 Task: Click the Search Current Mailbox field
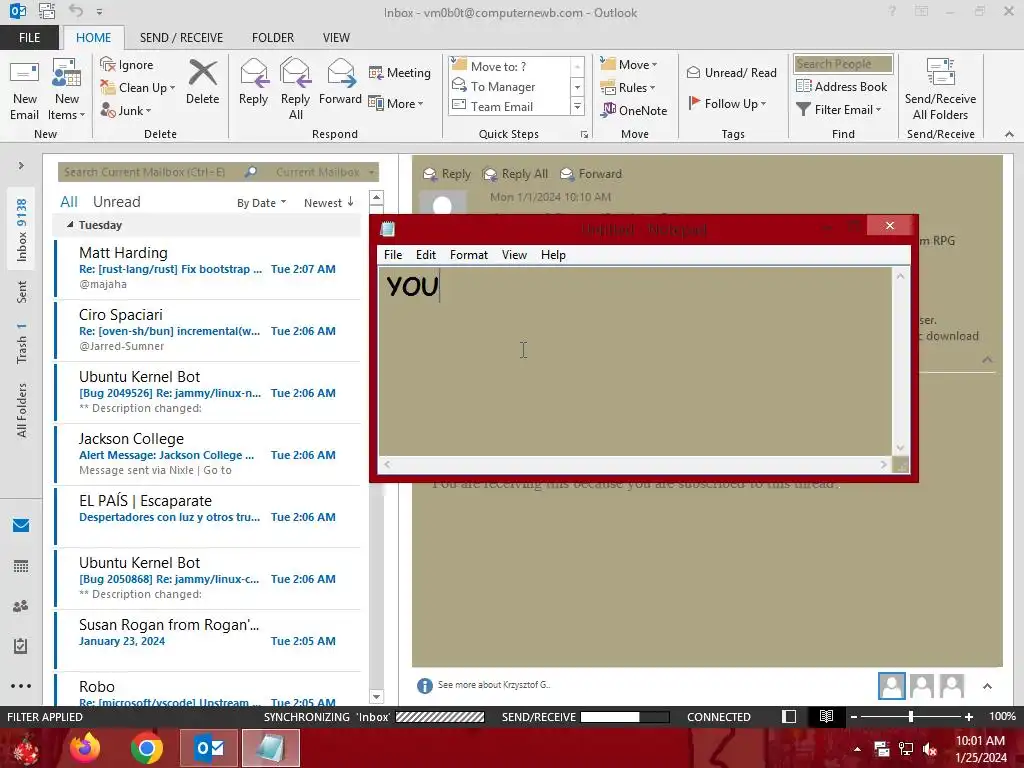pos(150,172)
